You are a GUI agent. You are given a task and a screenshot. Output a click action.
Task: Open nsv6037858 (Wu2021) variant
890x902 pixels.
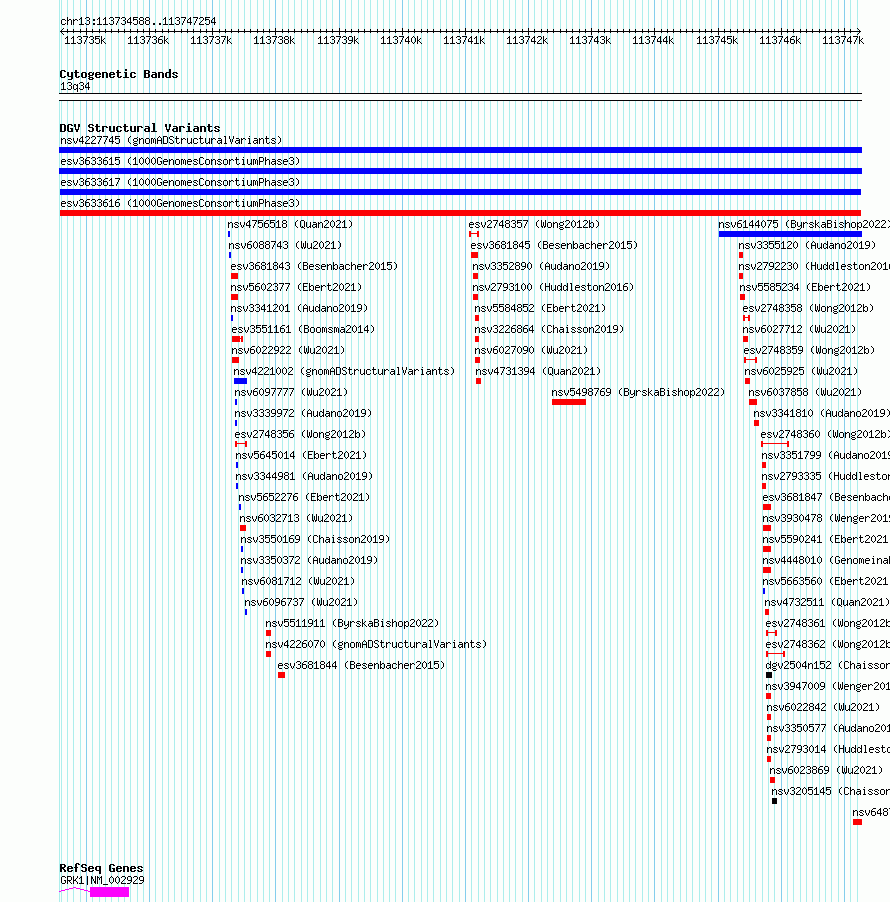(805, 392)
